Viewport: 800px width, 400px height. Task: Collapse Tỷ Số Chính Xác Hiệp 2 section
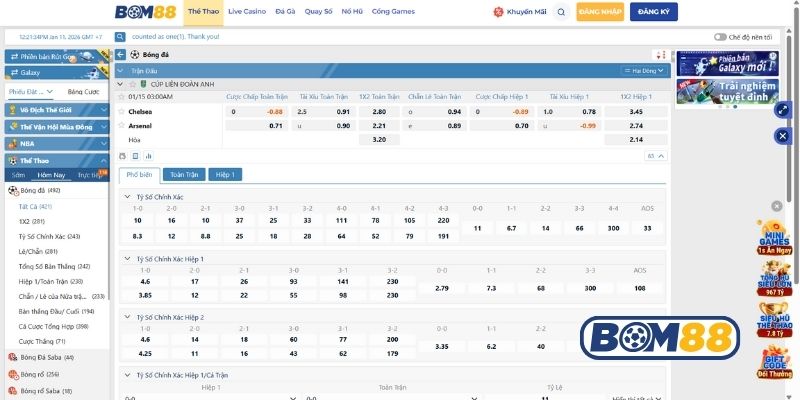[x=128, y=317]
